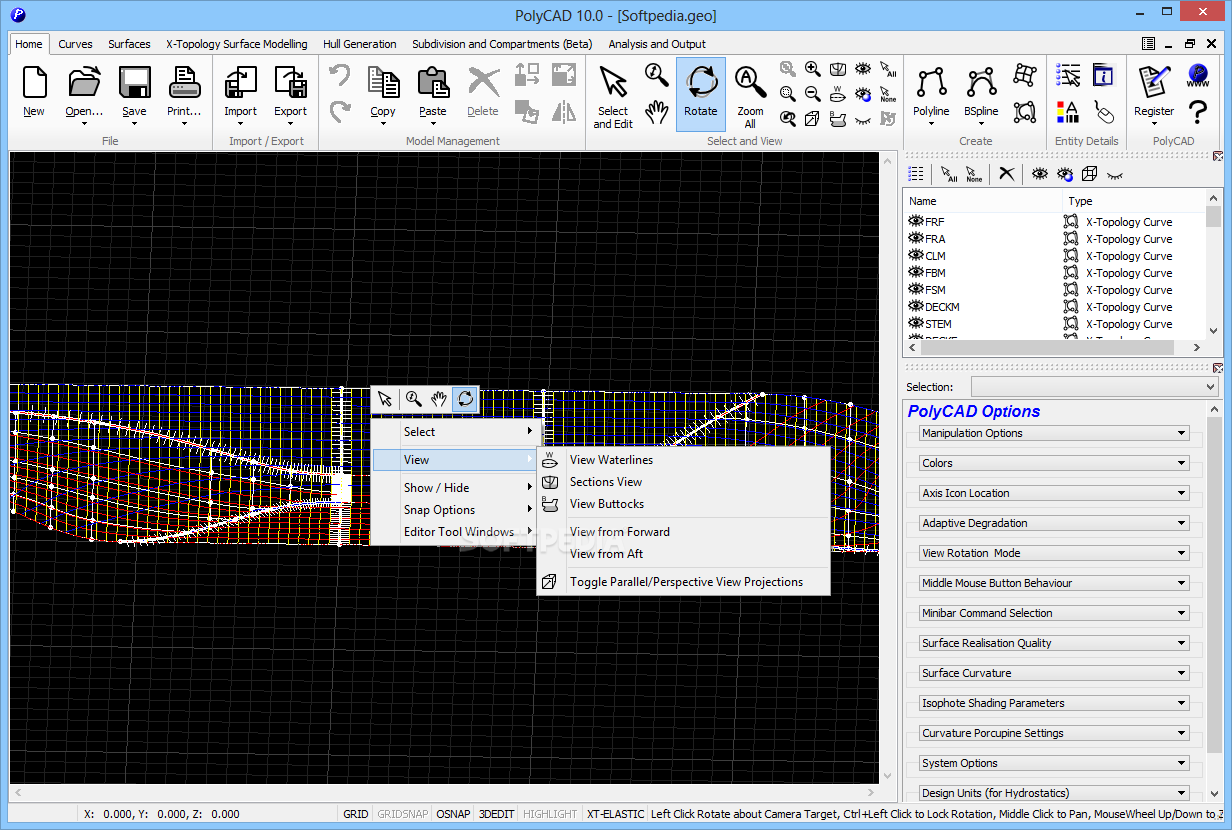This screenshot has height=830, width=1232.
Task: Click the dynamic zoom magnifier above the hand
Action: (656, 74)
